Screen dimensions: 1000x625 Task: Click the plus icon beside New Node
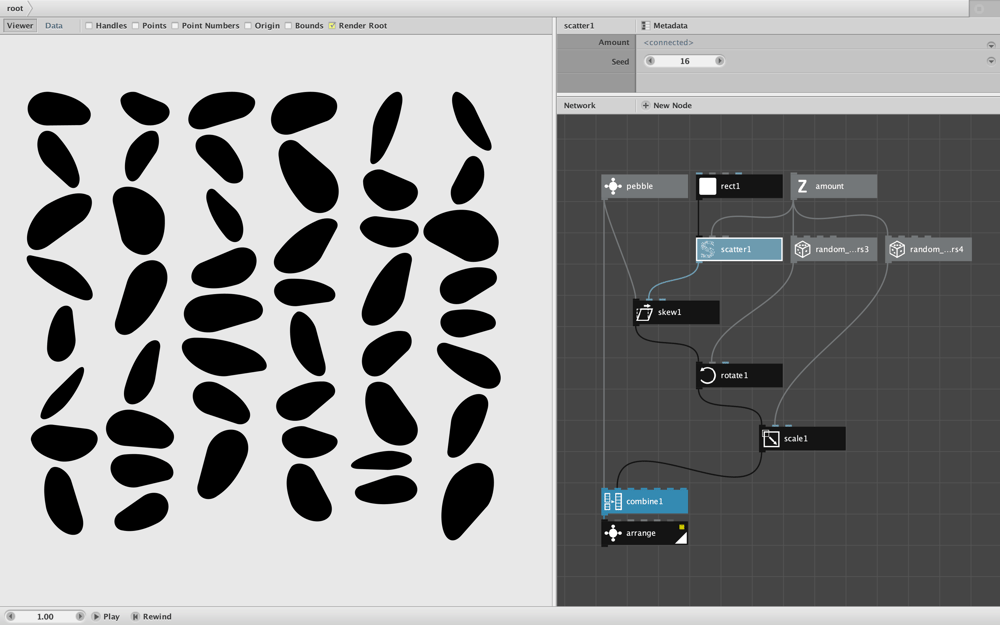(645, 105)
